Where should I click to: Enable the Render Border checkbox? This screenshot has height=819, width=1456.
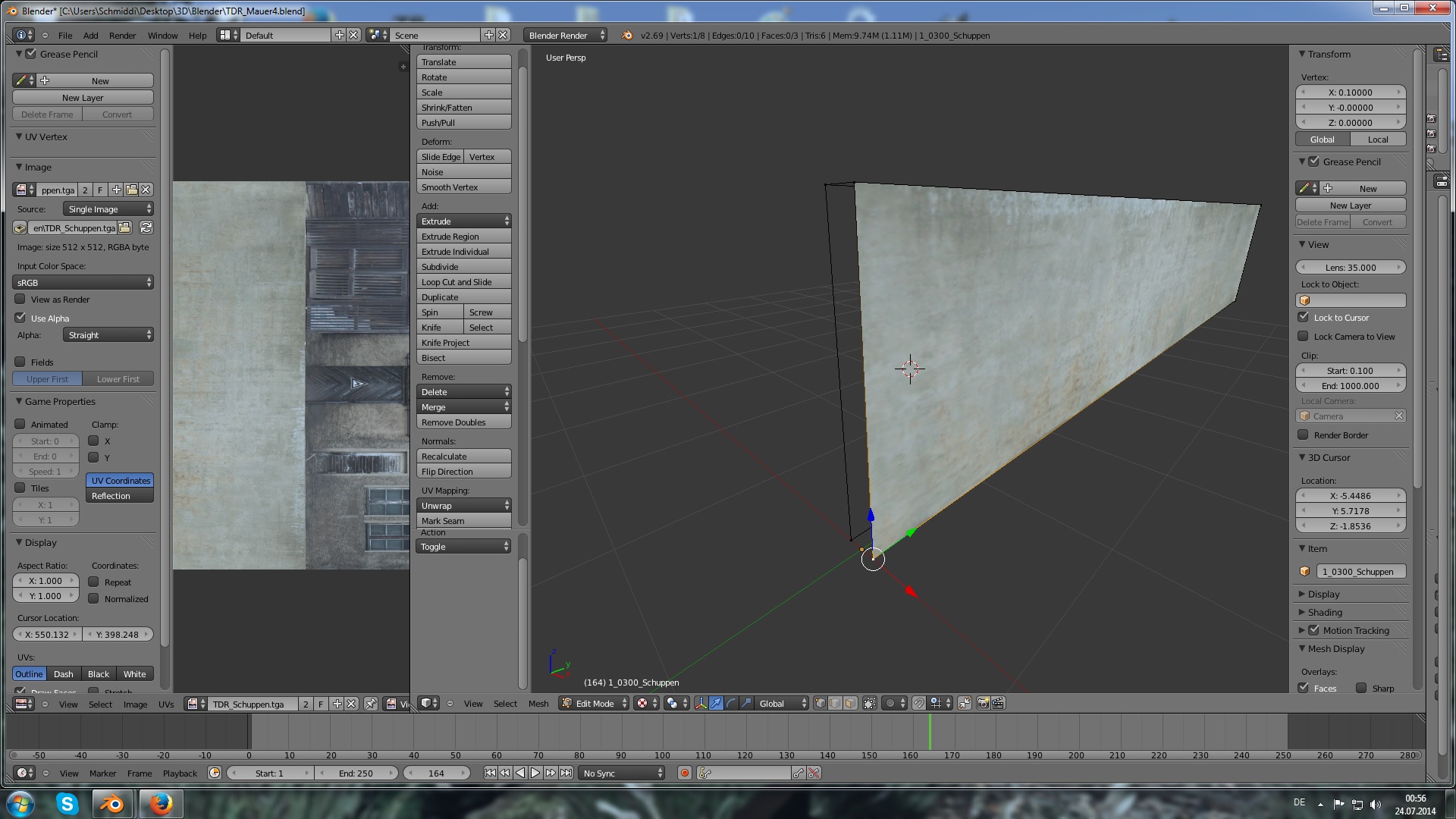[1303, 435]
